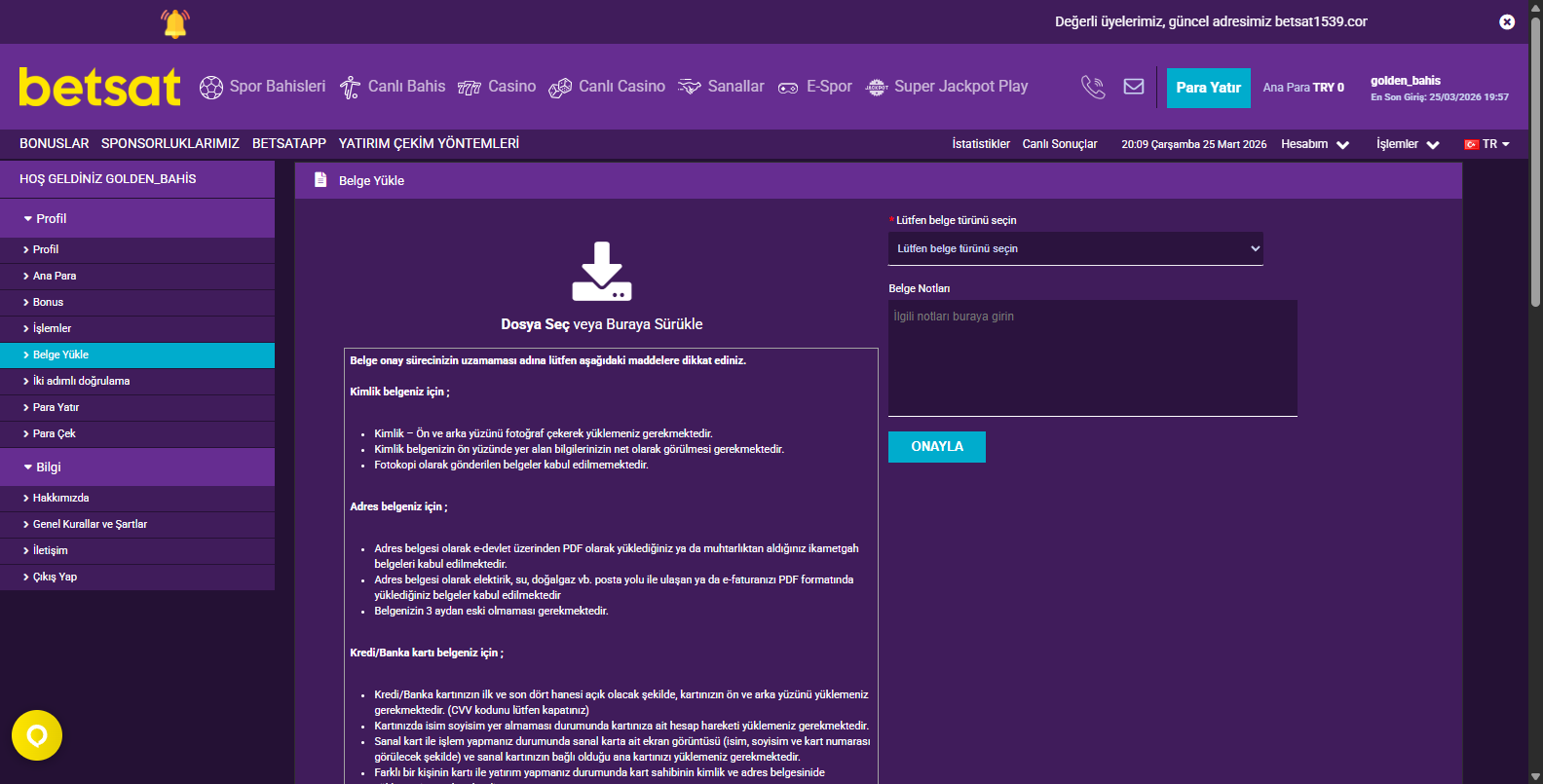Close the address announcement banner
Screen dimensions: 1543x784
point(1507,21)
